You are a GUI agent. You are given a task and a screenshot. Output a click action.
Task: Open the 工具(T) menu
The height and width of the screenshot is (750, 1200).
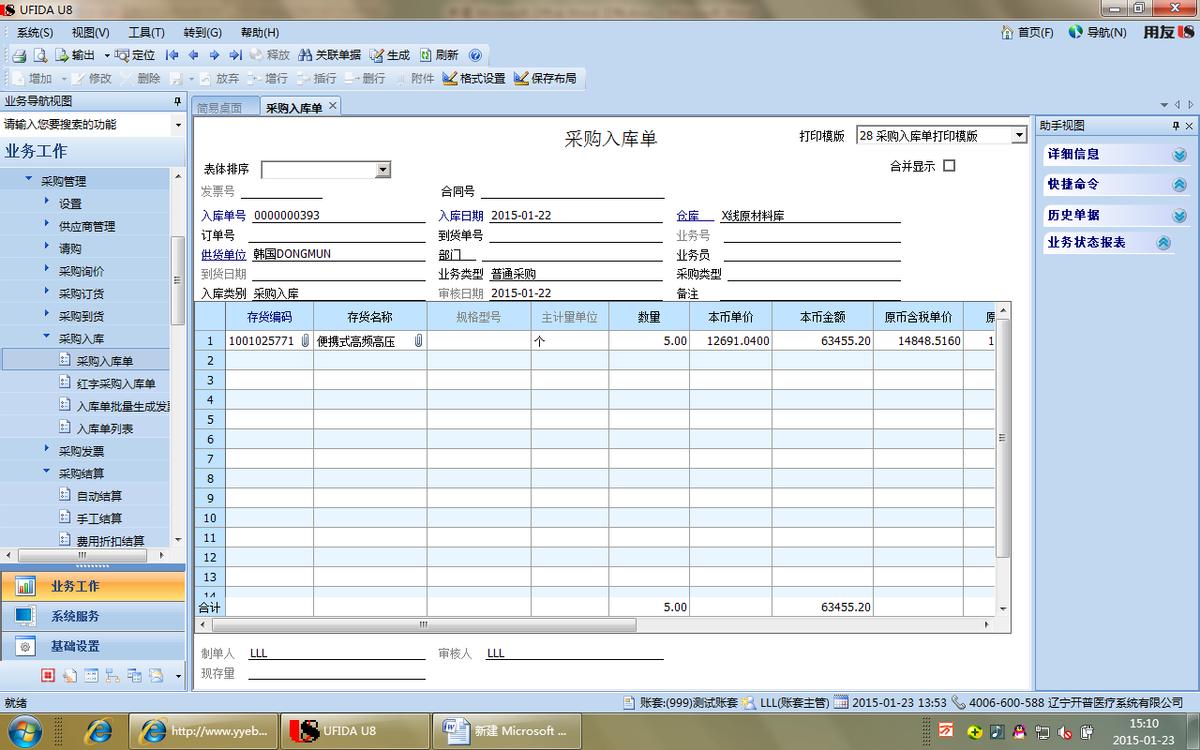pyautogui.click(x=146, y=32)
